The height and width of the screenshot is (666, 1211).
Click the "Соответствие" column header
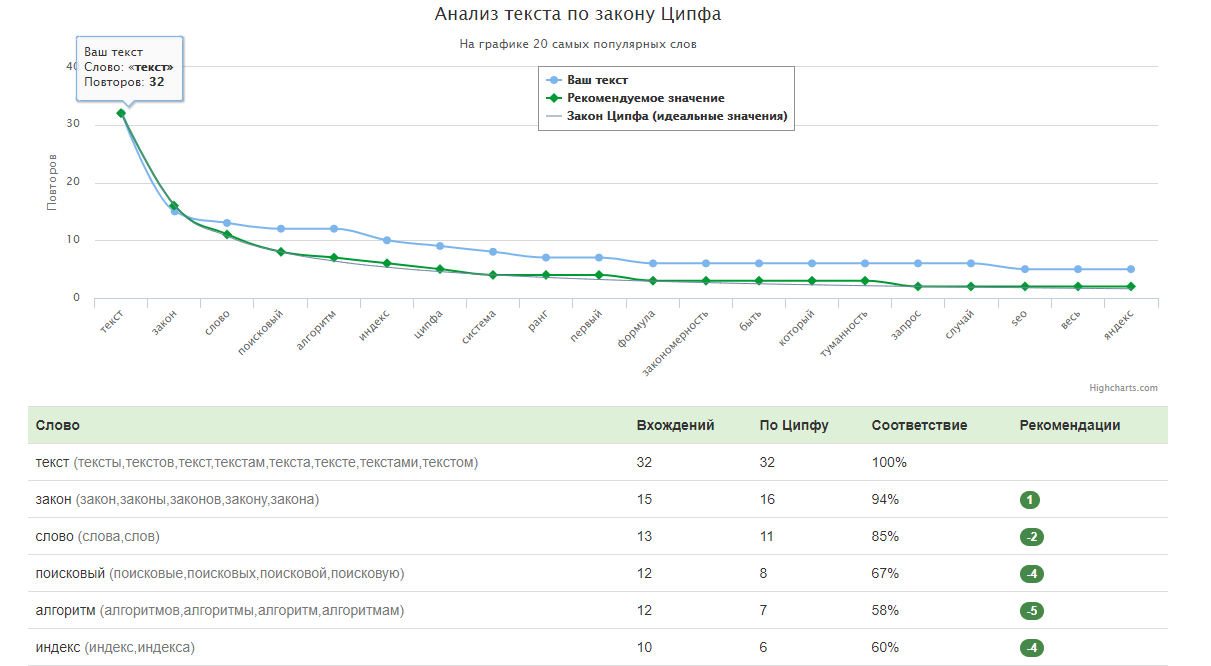(x=919, y=425)
